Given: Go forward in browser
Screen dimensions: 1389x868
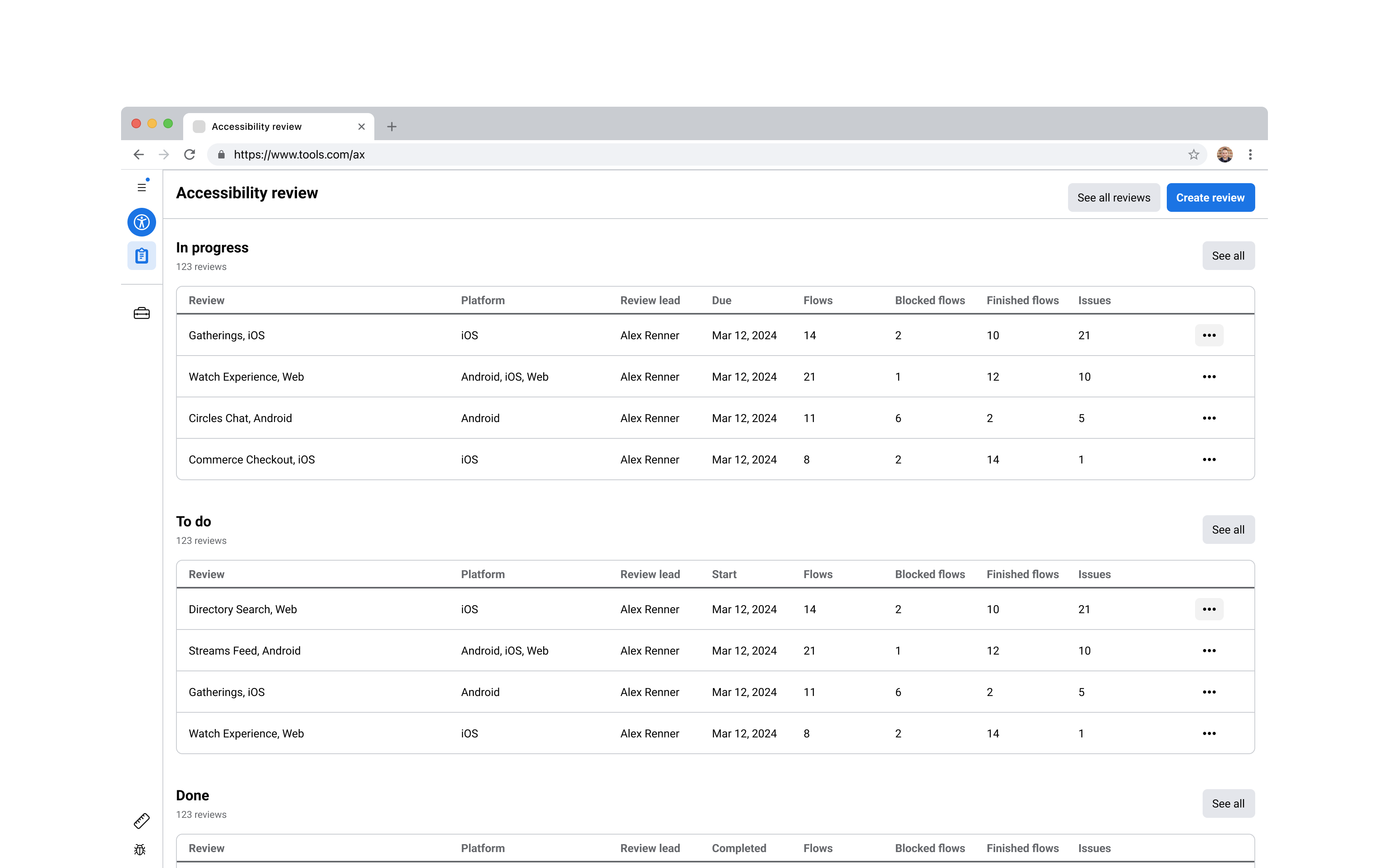Looking at the screenshot, I should point(164,154).
